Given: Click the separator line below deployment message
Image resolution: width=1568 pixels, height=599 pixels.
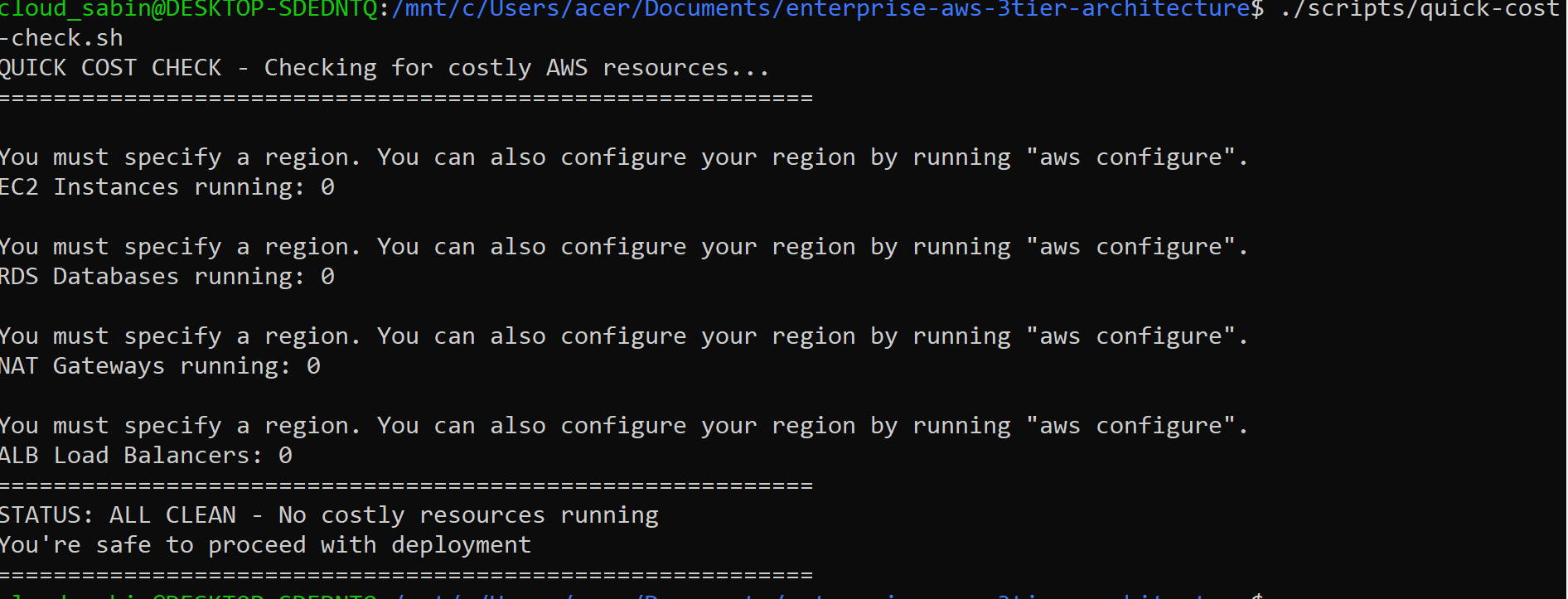Looking at the screenshot, I should point(406,575).
